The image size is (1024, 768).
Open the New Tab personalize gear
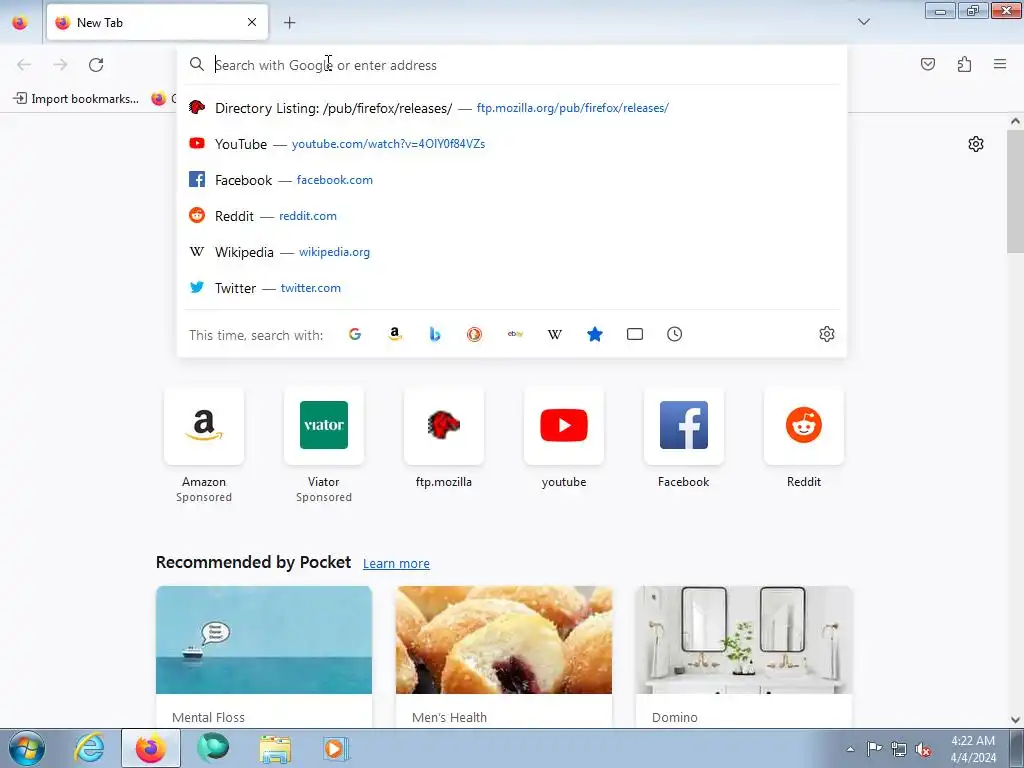976,144
